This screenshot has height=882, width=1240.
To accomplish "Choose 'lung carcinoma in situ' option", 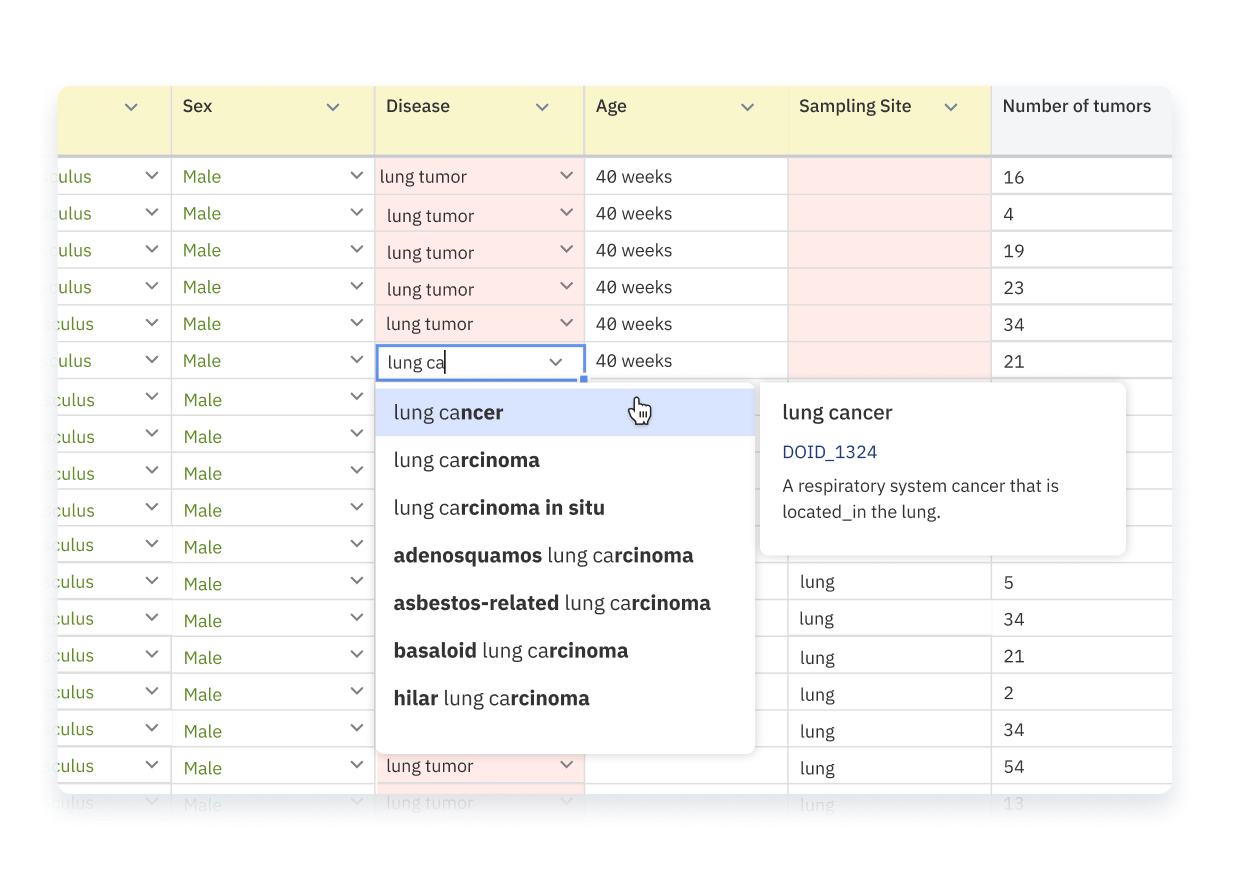I will pos(499,508).
